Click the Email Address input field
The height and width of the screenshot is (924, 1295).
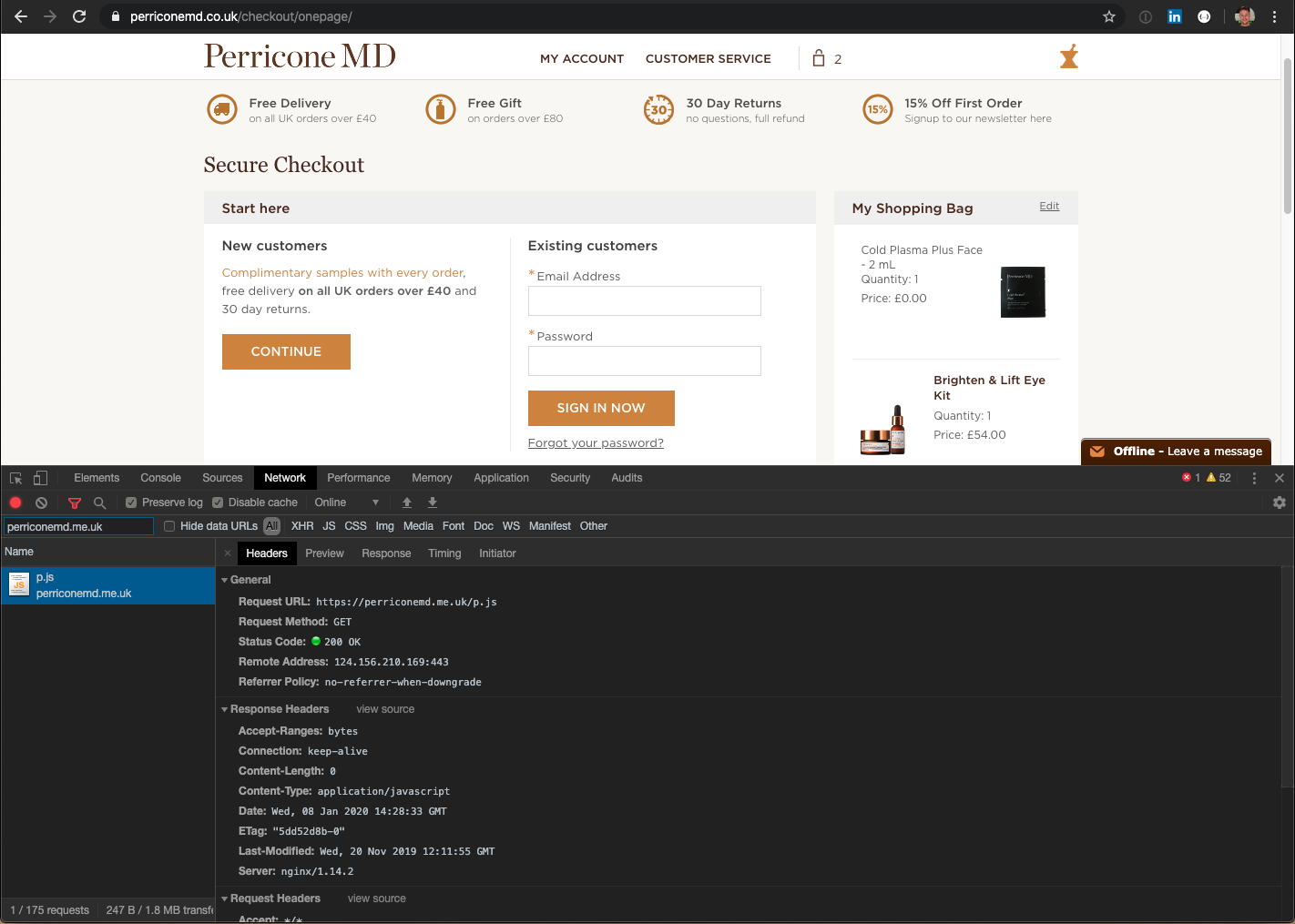(x=645, y=301)
